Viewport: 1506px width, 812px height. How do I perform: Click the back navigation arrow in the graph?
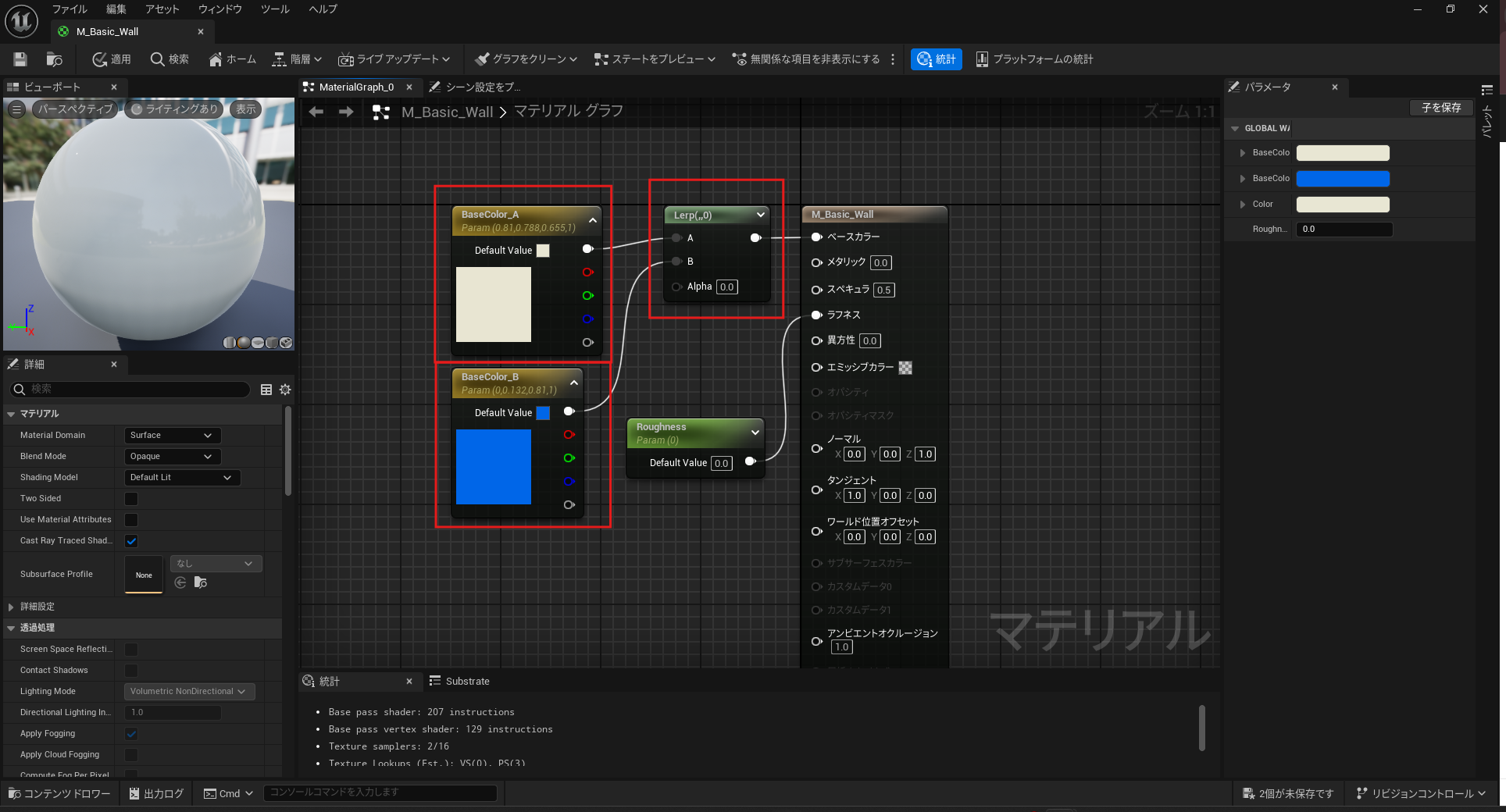pyautogui.click(x=316, y=112)
